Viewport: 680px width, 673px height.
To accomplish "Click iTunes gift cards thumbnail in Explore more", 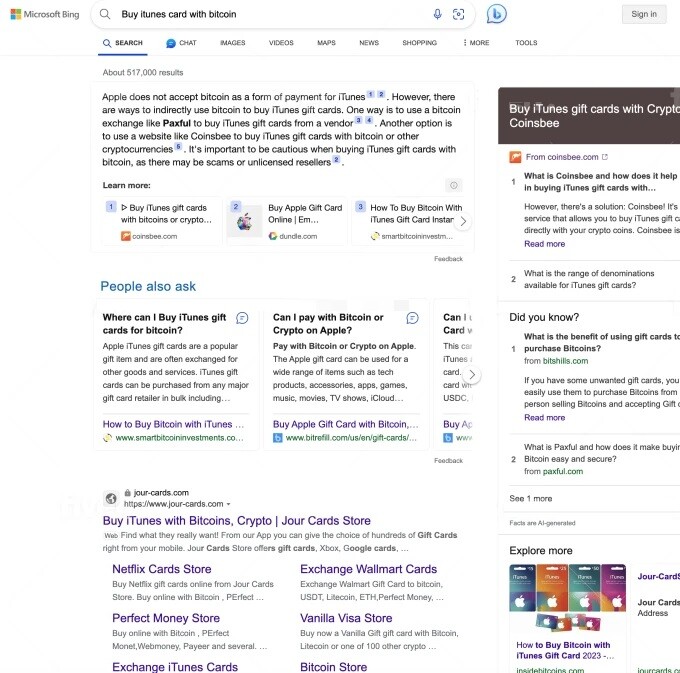I will point(567,599).
